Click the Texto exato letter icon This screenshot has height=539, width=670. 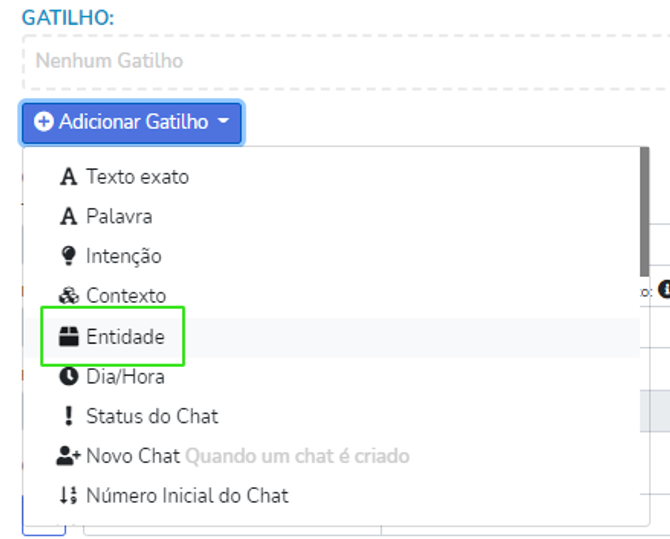tap(68, 177)
